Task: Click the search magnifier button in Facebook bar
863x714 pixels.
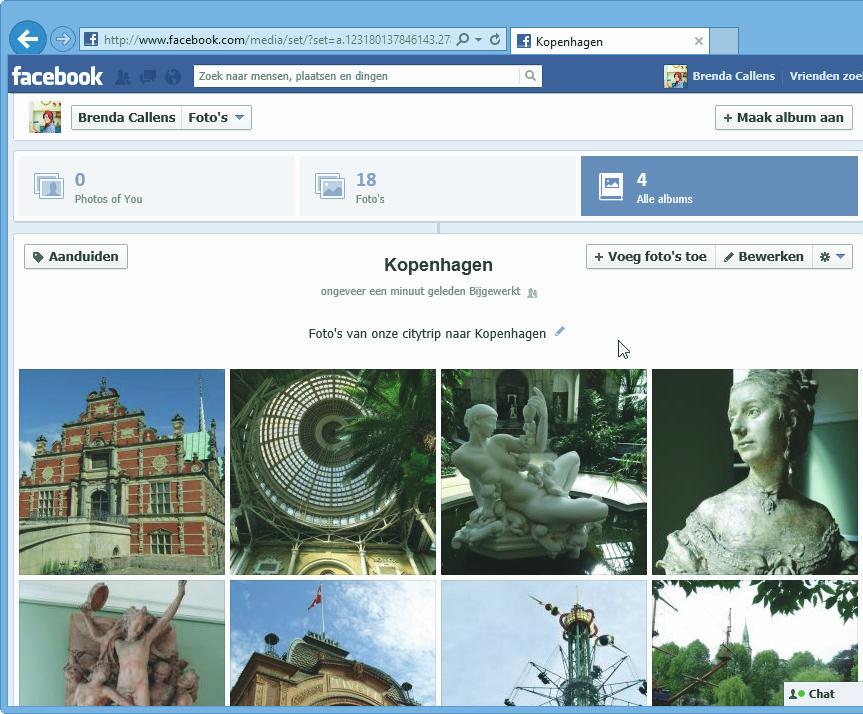Action: tap(530, 76)
